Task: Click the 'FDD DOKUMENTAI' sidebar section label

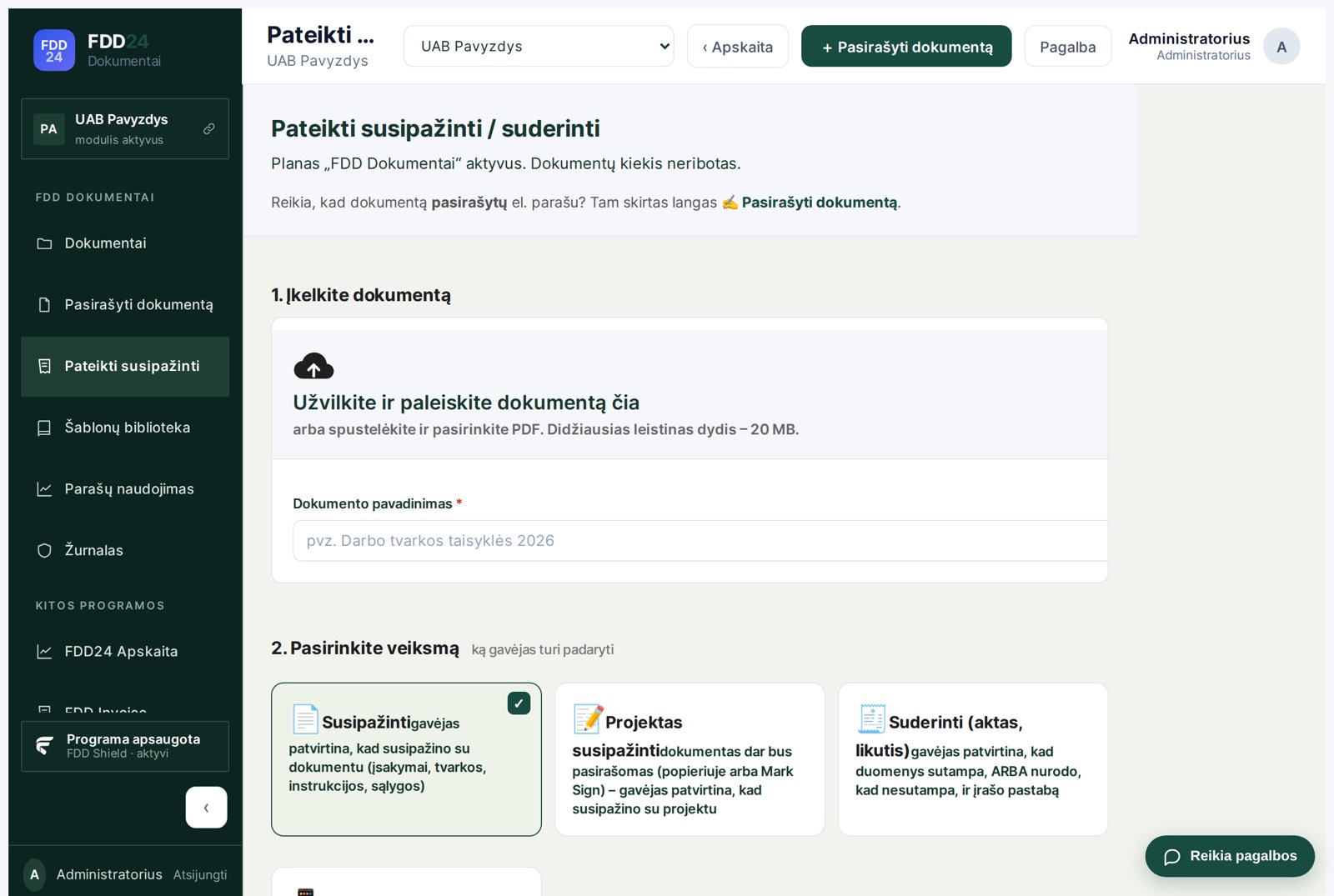Action: pos(95,198)
